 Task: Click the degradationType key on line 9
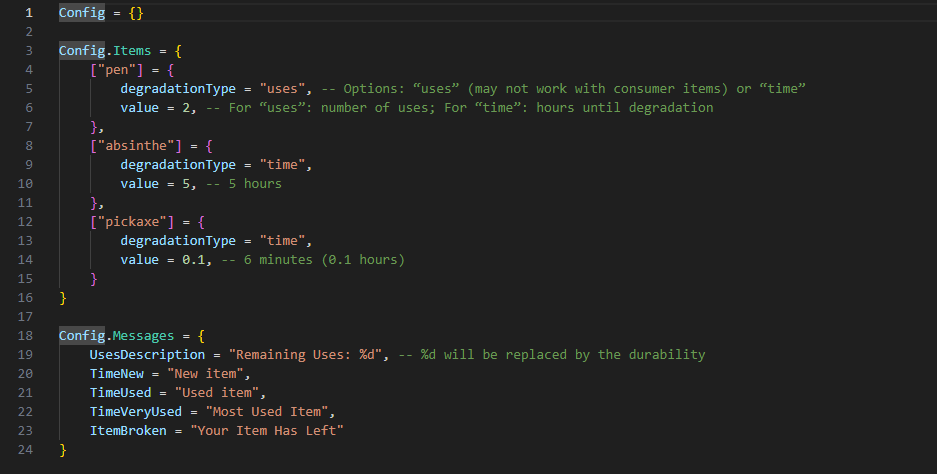[178, 164]
